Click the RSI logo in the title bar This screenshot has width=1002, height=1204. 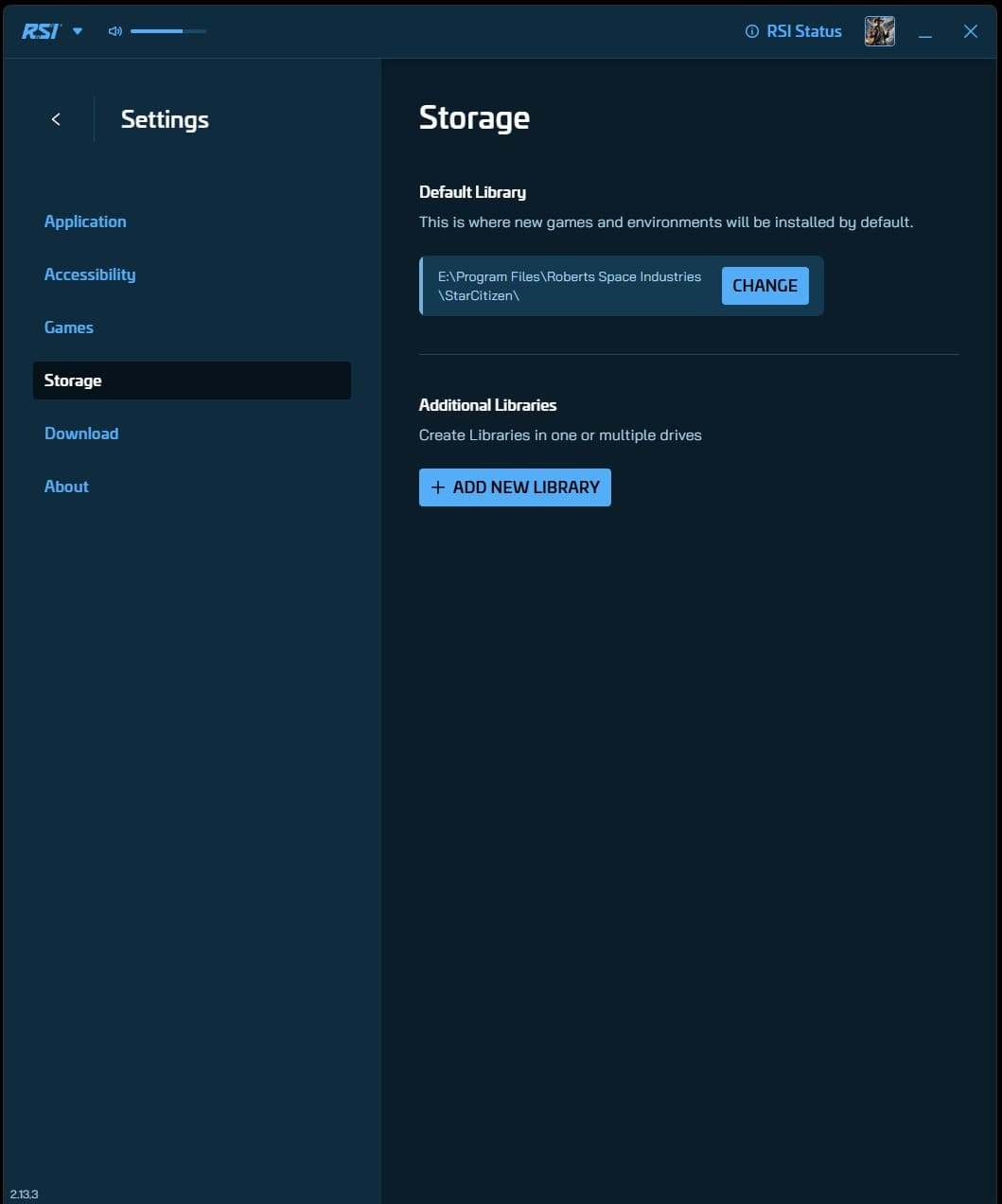42,31
